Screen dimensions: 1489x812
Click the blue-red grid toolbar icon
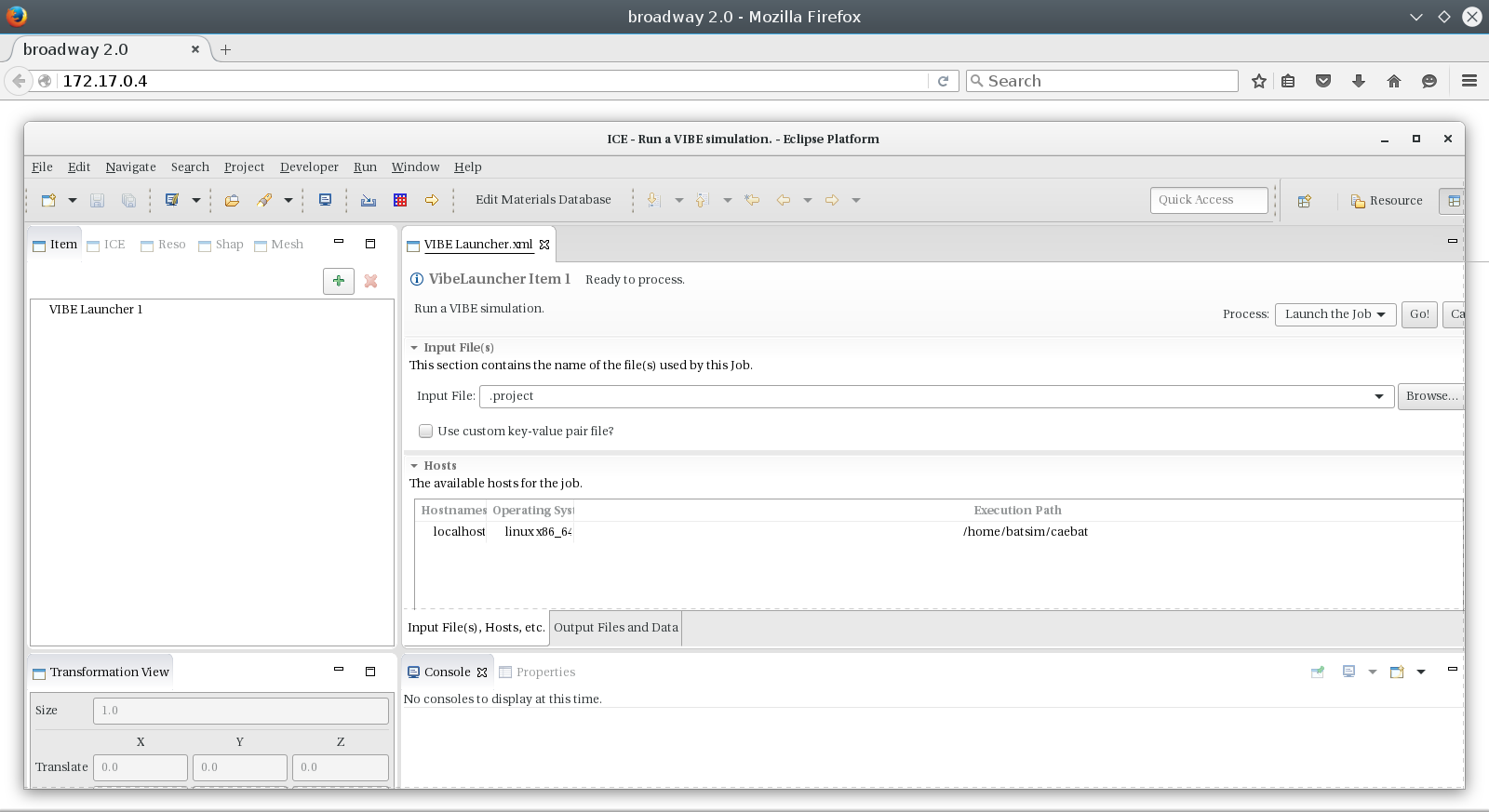click(400, 200)
